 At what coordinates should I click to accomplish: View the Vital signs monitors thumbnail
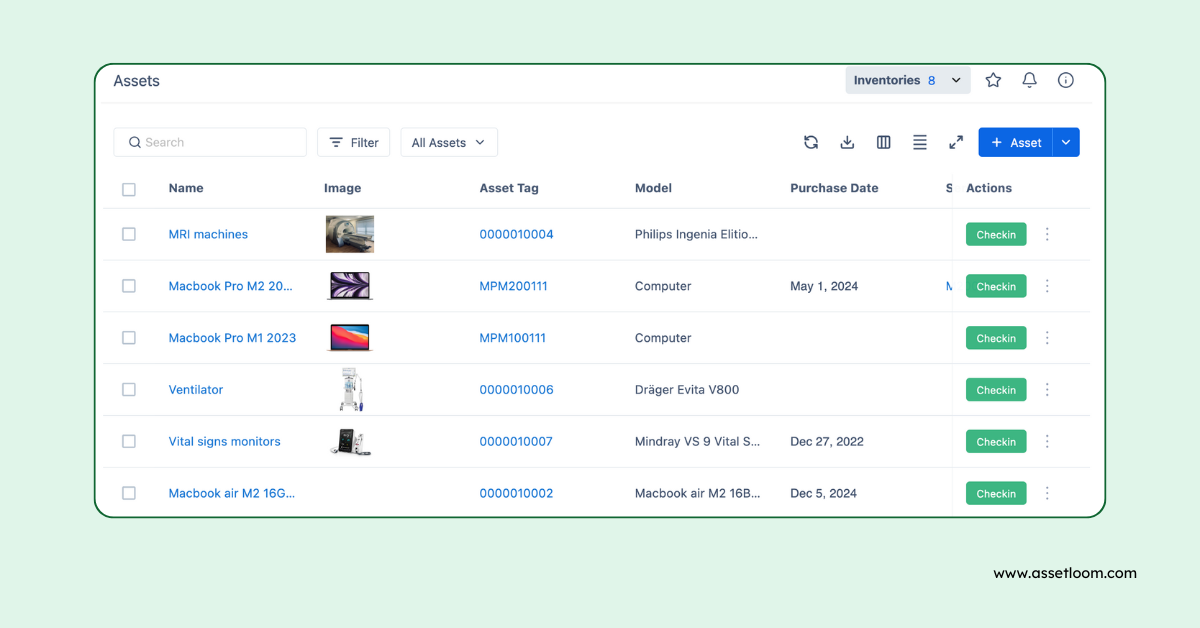351,441
